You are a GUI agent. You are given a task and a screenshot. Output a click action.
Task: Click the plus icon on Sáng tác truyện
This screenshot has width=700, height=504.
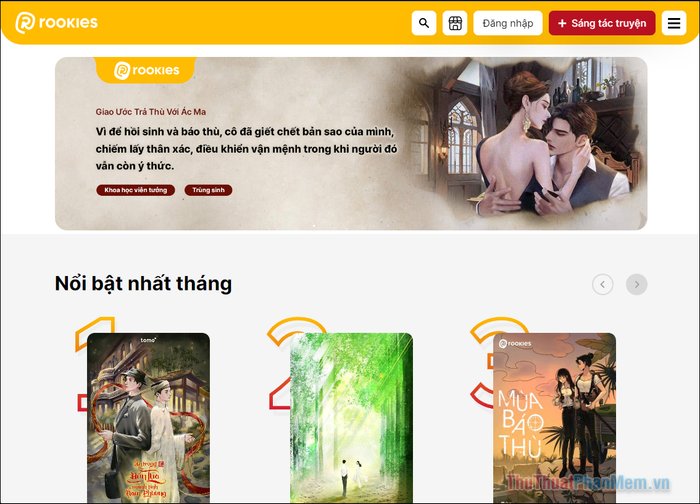562,23
